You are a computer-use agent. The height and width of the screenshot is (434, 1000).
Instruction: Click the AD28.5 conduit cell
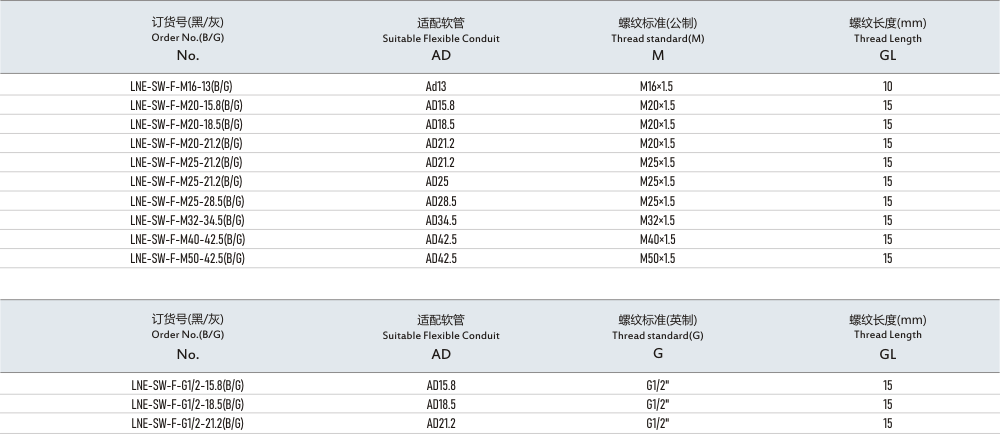coord(440,201)
